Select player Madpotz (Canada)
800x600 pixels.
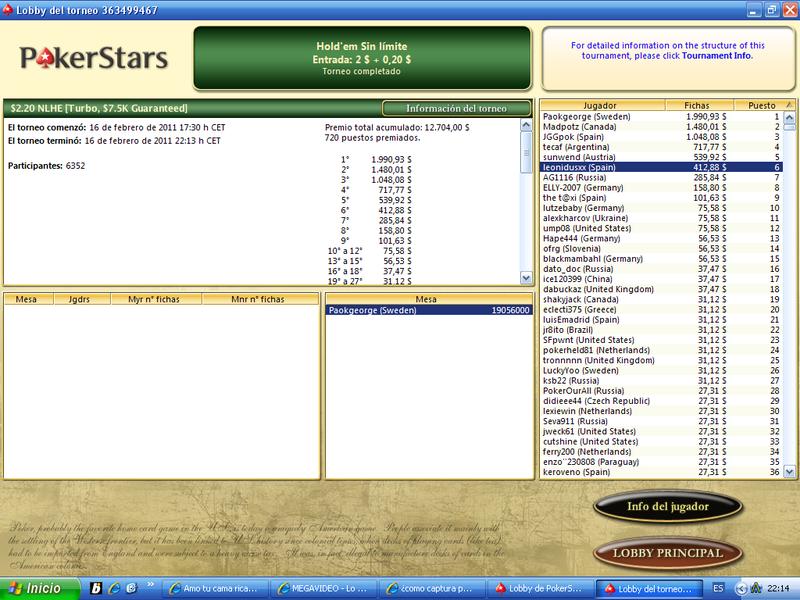pyautogui.click(x=661, y=127)
